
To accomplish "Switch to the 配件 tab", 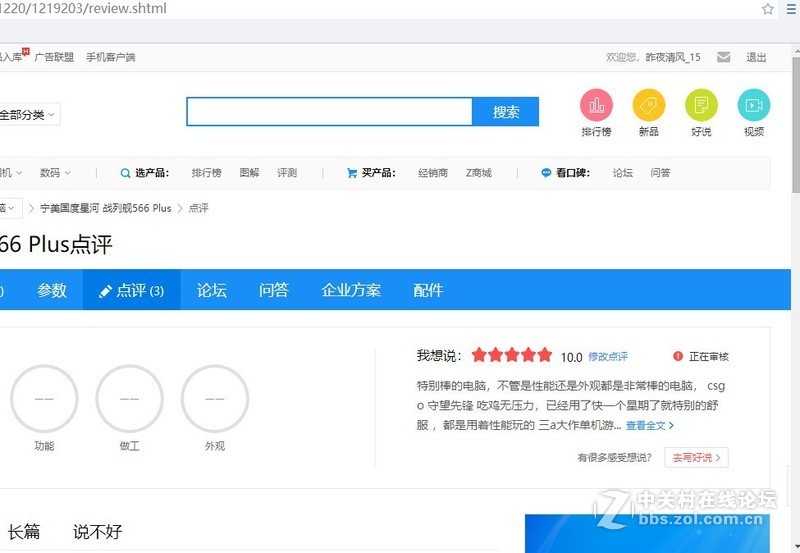I will click(428, 290).
